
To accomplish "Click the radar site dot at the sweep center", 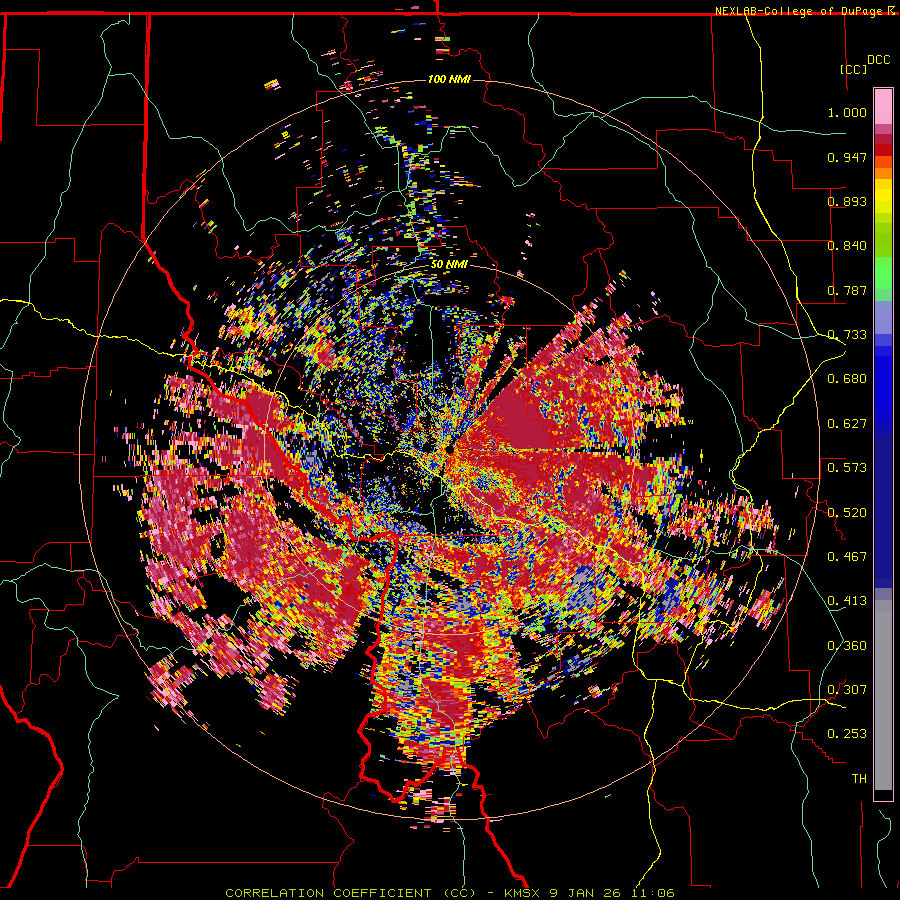I will point(449,451).
